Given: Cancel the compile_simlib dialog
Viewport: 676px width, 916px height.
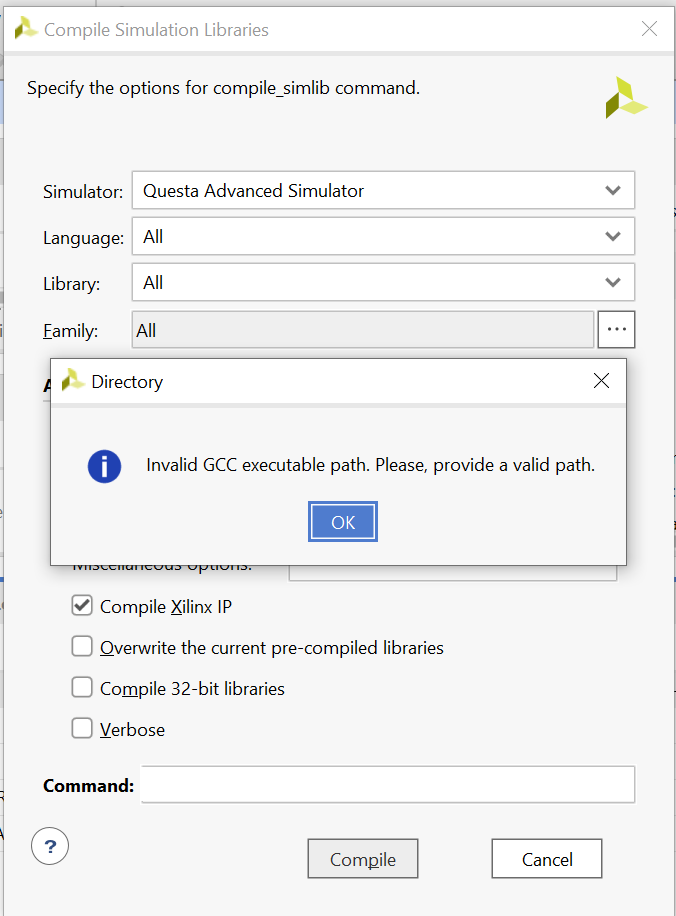Looking at the screenshot, I should 546,858.
